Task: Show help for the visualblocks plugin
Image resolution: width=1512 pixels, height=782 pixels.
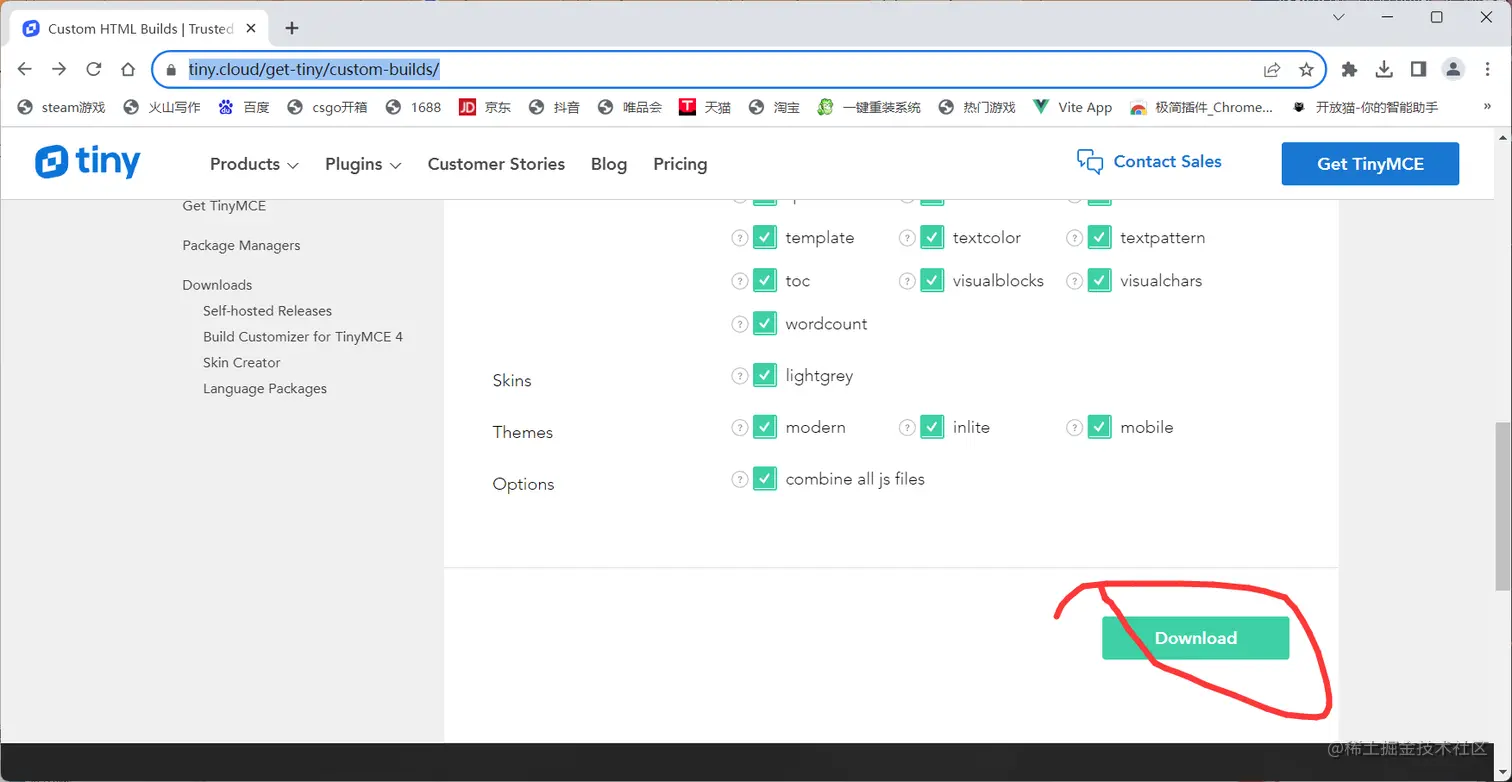Action: point(907,281)
